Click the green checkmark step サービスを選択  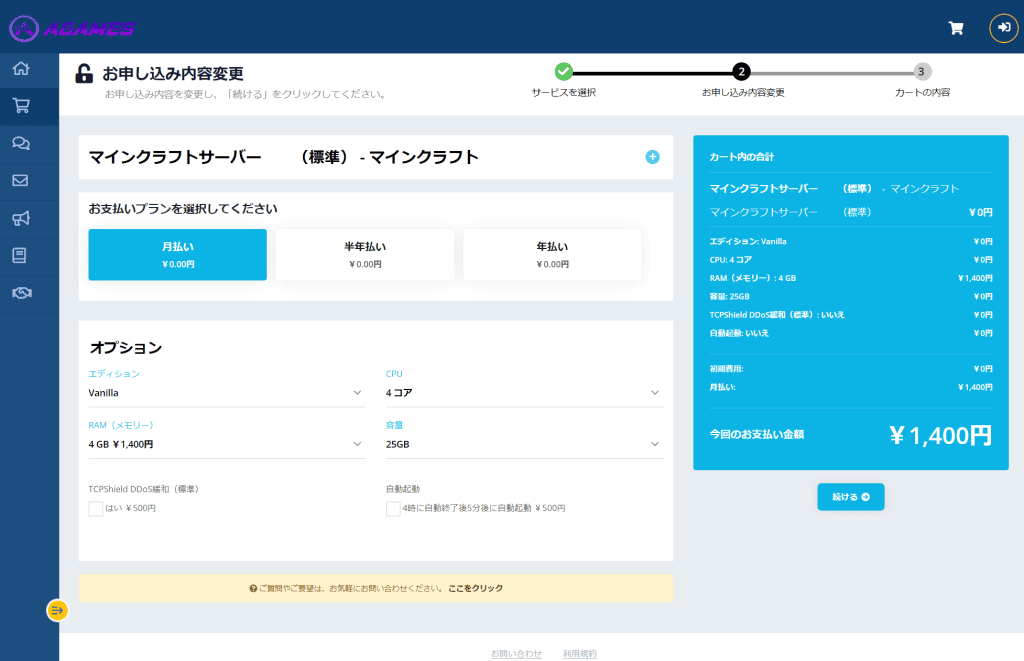click(x=564, y=71)
